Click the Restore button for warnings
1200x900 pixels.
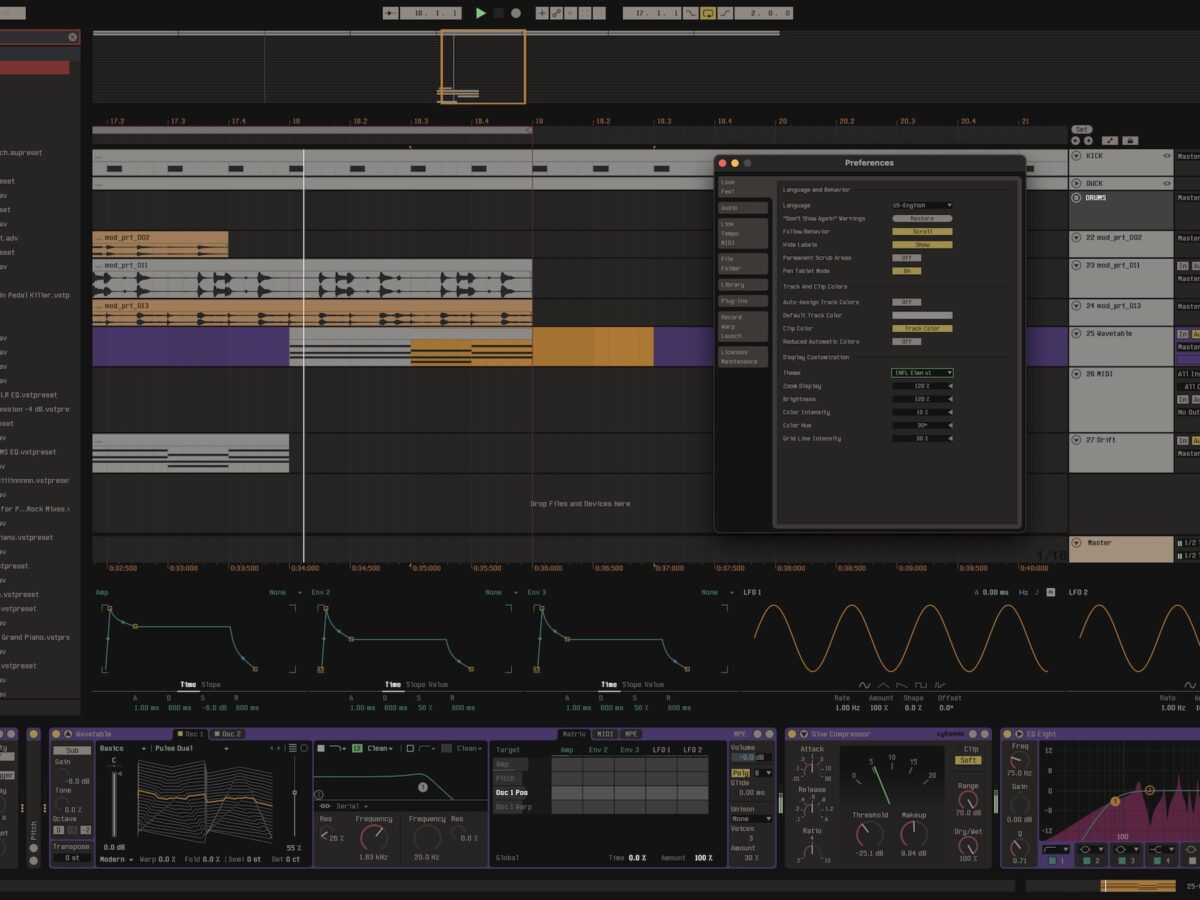click(921, 218)
